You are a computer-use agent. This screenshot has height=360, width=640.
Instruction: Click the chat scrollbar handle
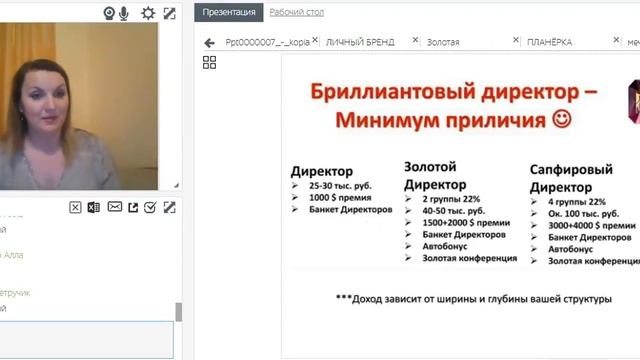(x=179, y=312)
